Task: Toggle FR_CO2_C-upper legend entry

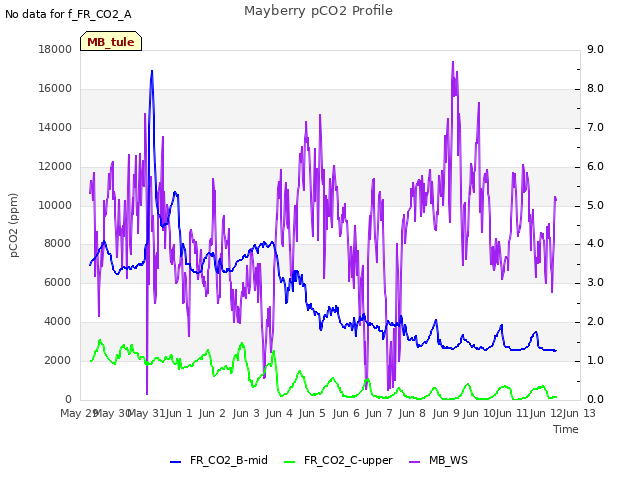Action: point(338,460)
